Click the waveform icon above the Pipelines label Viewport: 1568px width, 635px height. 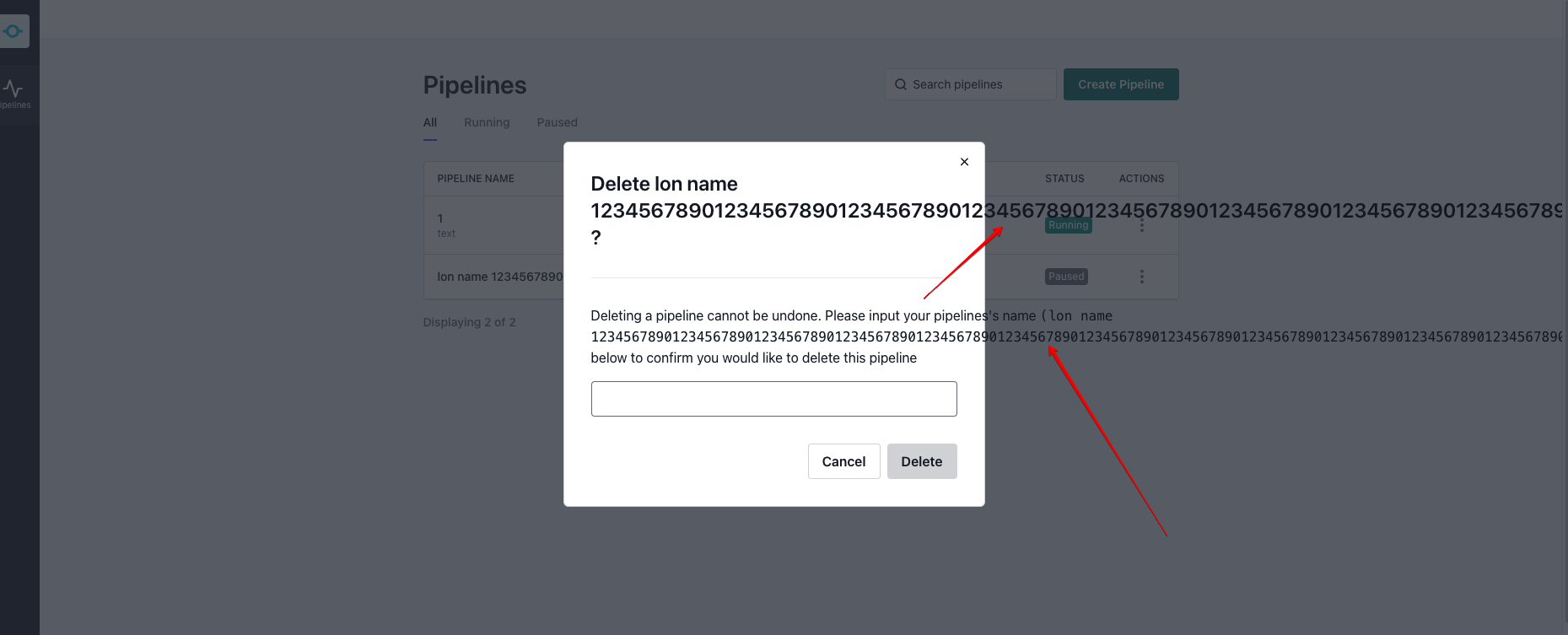pyautogui.click(x=13, y=87)
